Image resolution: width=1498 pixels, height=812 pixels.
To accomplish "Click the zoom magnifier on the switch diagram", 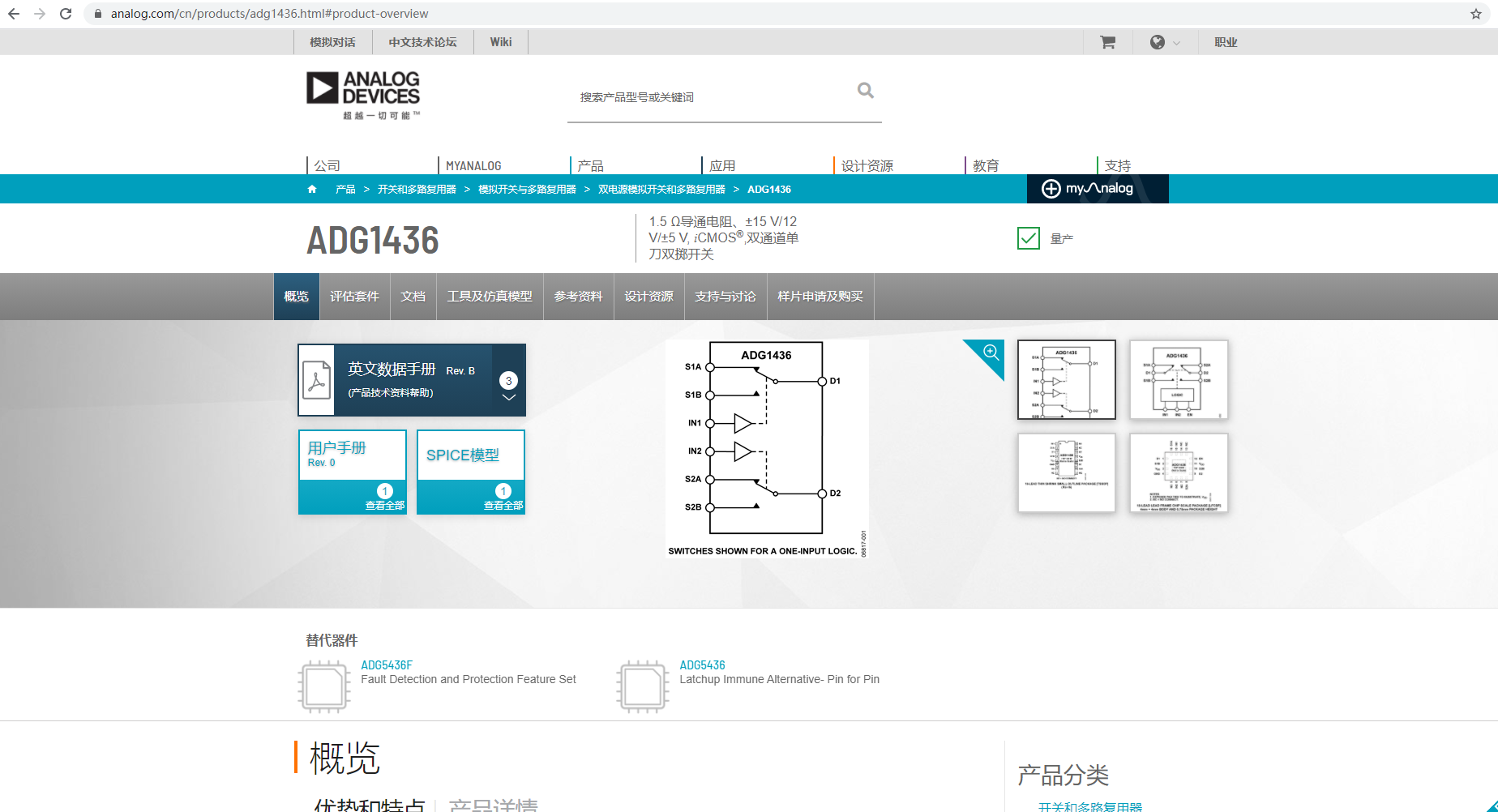I will point(991,351).
